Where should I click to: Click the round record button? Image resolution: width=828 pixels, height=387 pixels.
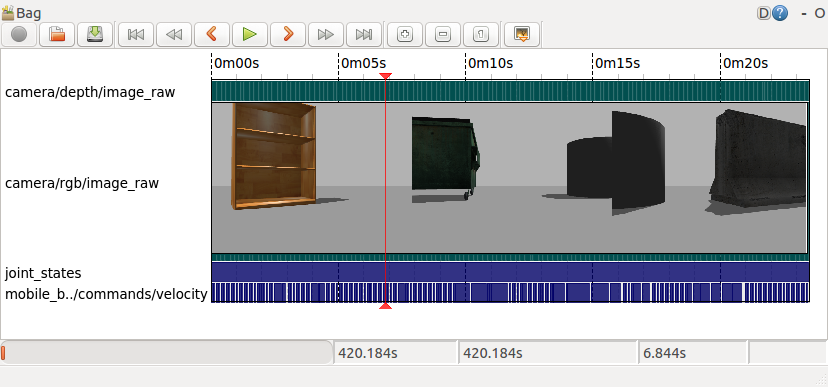[x=19, y=35]
